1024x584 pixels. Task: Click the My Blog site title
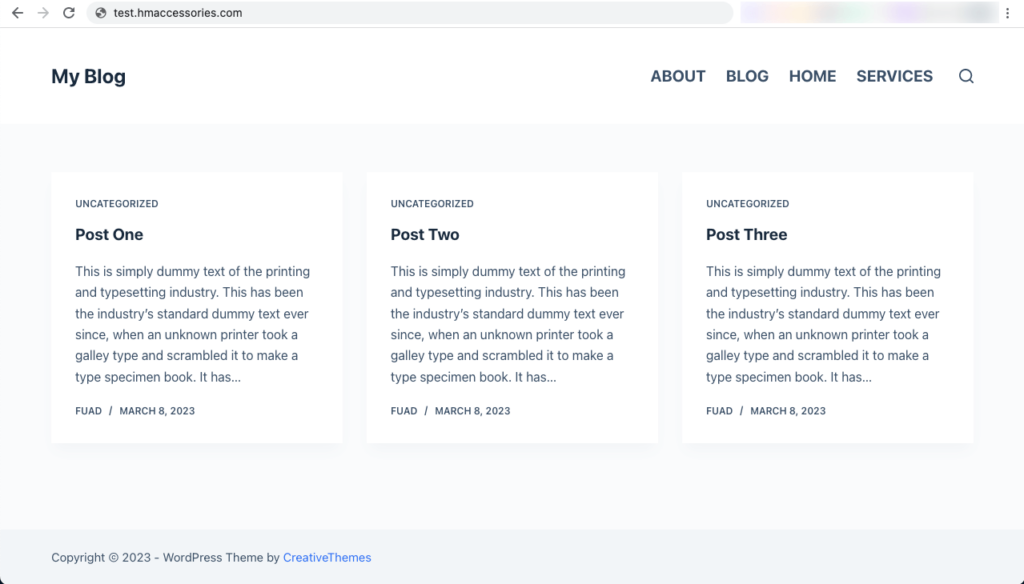[89, 76]
